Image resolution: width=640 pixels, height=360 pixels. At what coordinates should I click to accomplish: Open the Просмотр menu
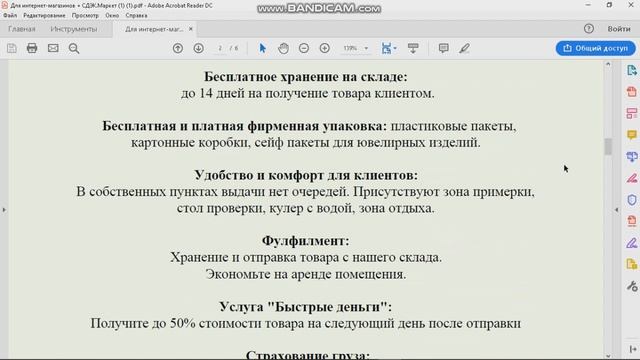coord(85,16)
